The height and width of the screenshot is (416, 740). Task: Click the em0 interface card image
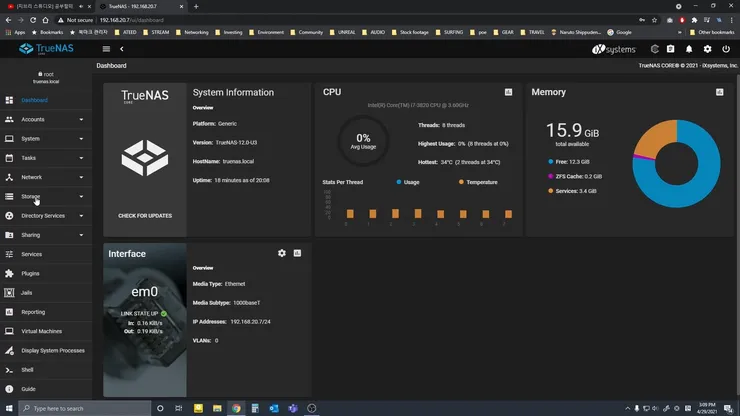click(145, 320)
